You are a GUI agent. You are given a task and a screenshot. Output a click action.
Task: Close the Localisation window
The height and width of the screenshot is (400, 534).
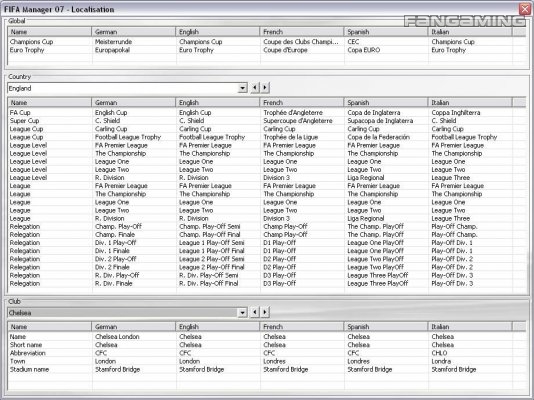pos(525,9)
